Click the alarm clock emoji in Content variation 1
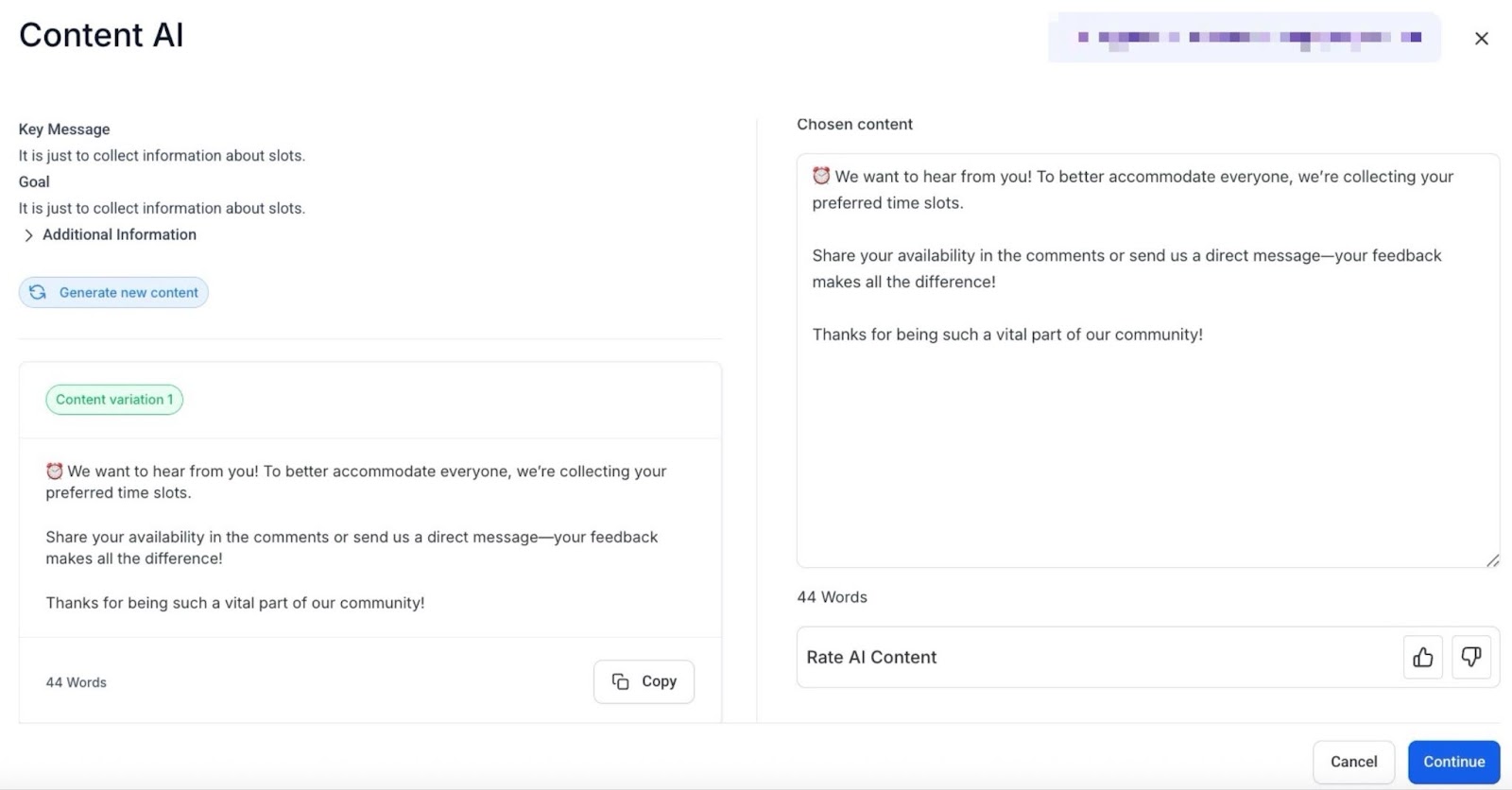Screen dimensions: 1512x790 coord(55,471)
